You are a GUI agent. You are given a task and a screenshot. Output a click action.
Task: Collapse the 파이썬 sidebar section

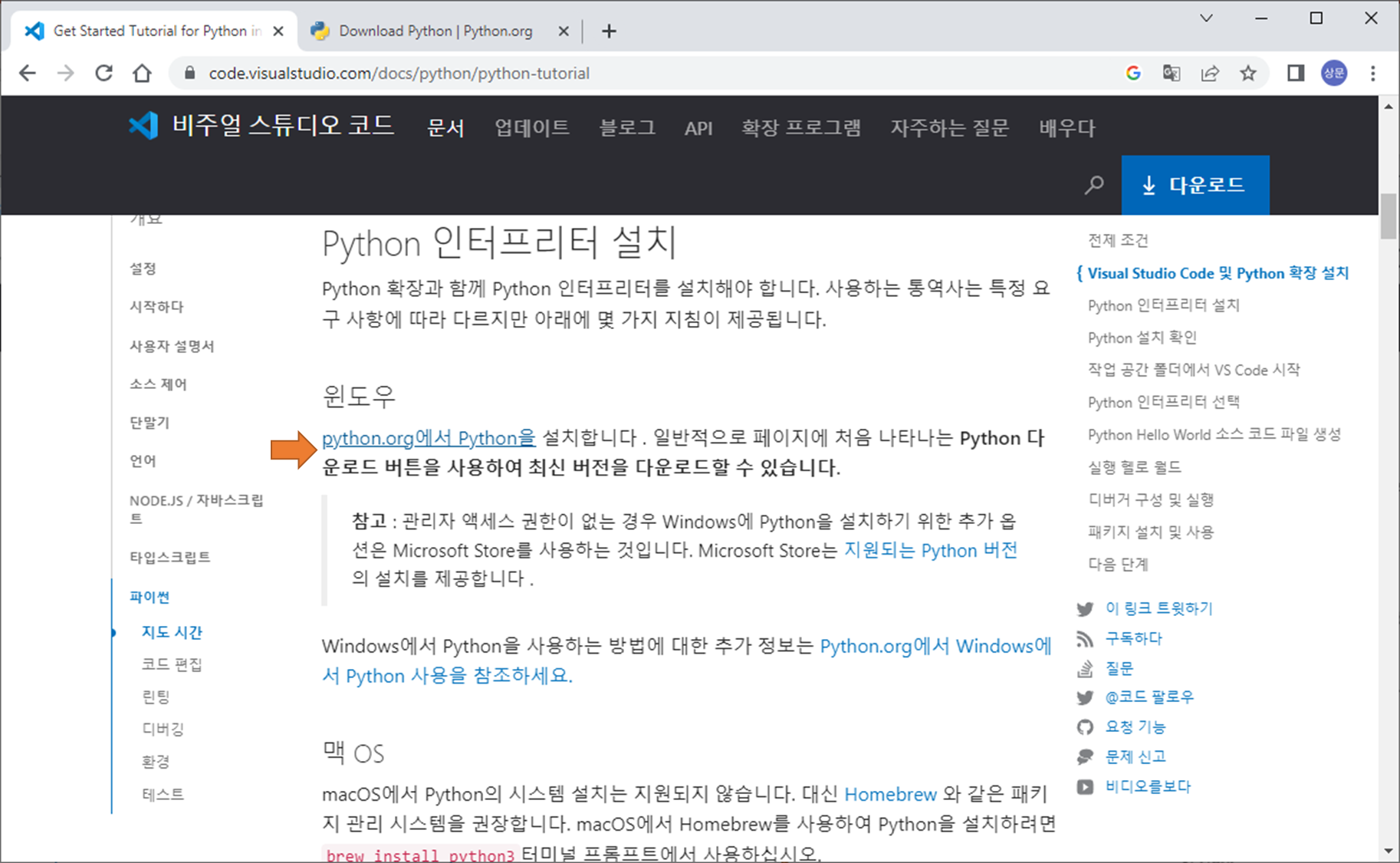point(150,597)
